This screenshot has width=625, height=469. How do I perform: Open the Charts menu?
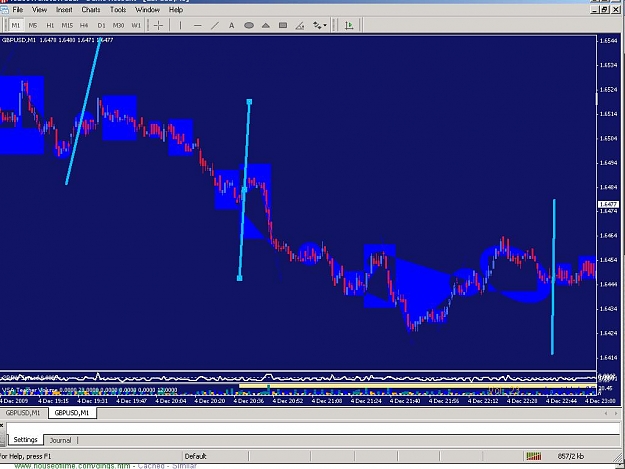[91, 10]
